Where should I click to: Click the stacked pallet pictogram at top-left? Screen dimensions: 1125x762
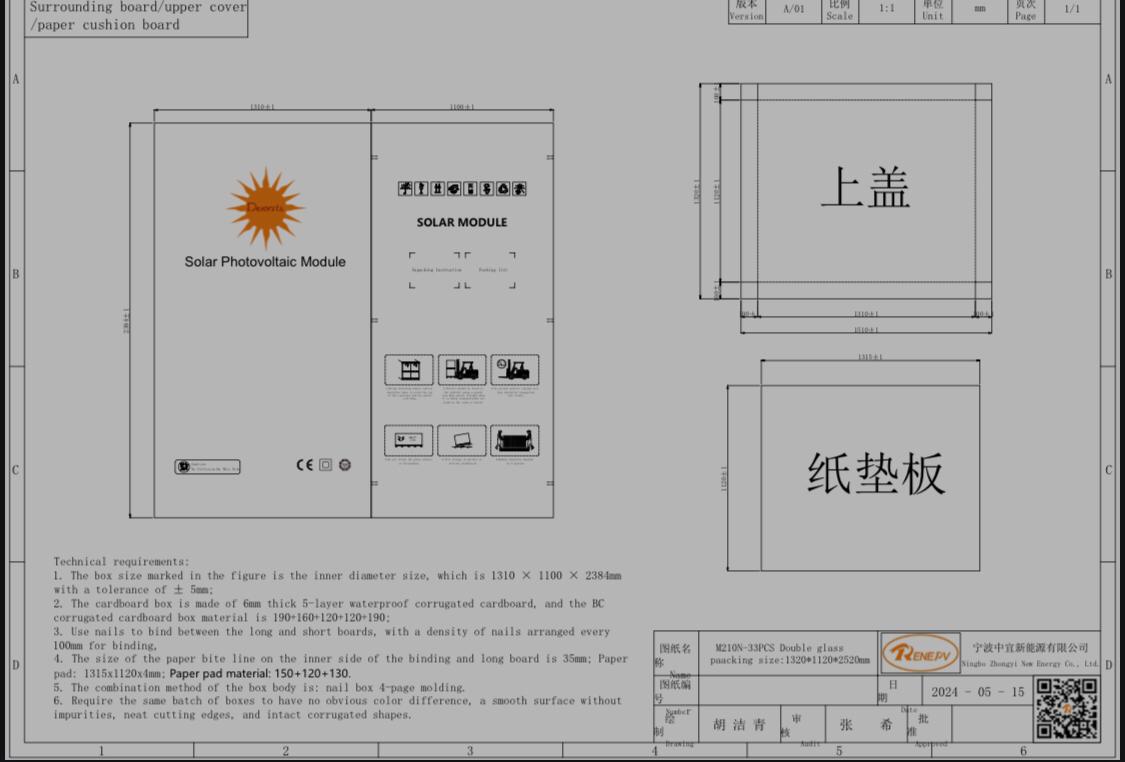409,370
